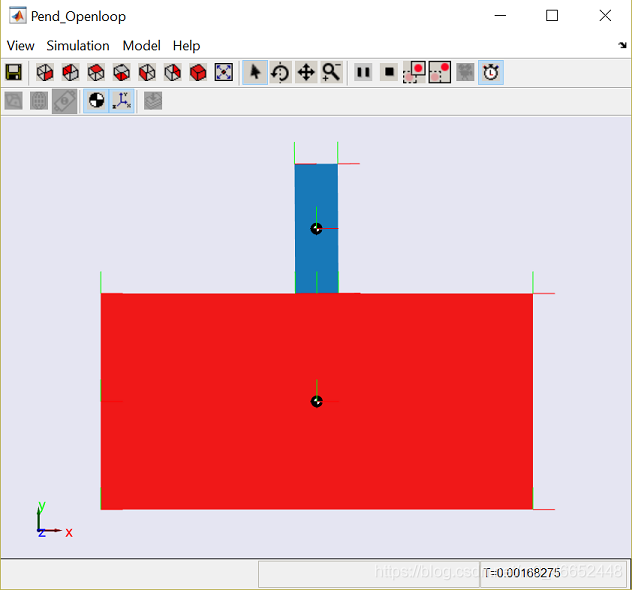
Task: Click the second red-dot trace icon before the camera
Action: click(440, 73)
